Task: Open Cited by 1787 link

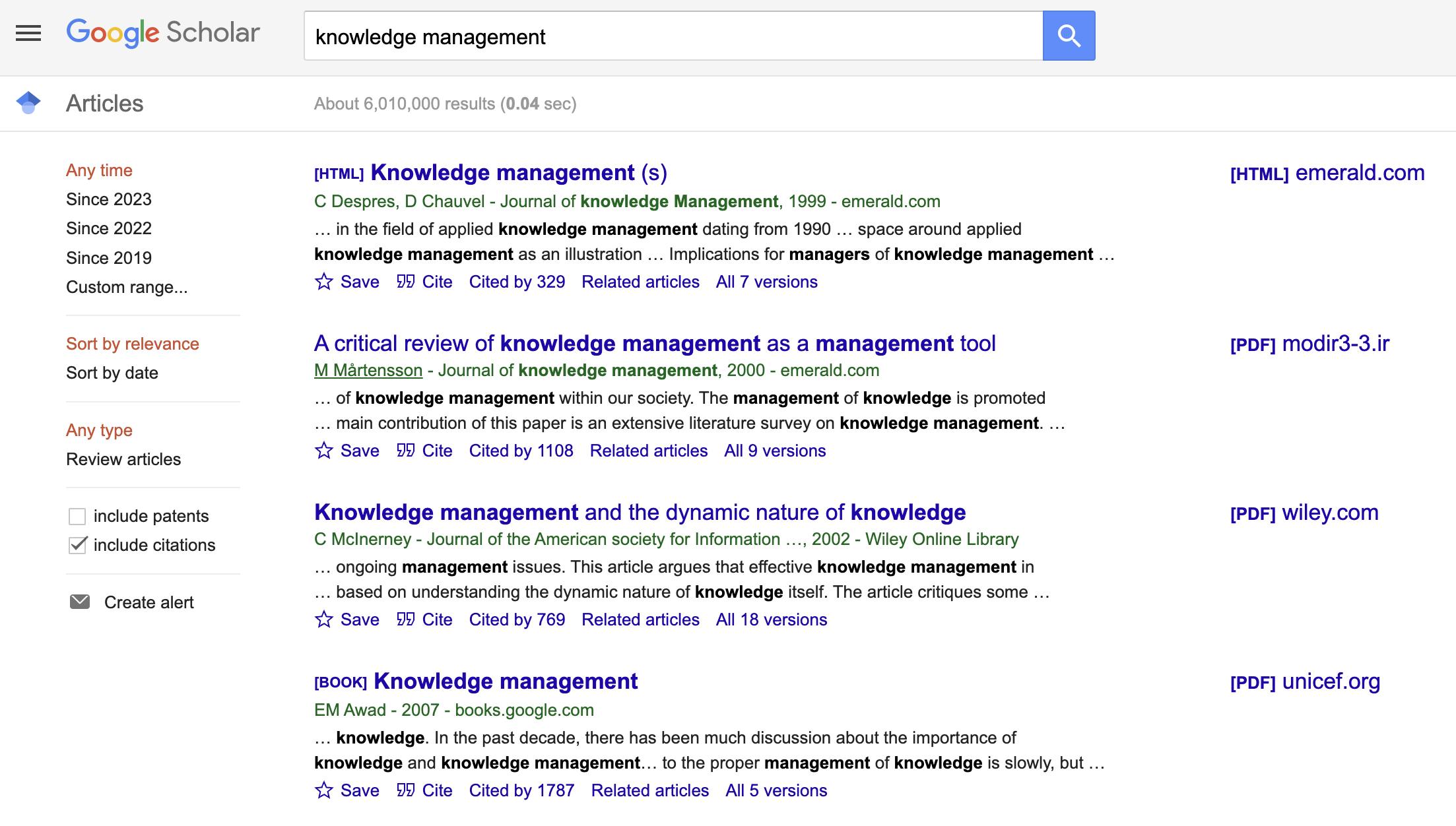Action: pyautogui.click(x=521, y=790)
